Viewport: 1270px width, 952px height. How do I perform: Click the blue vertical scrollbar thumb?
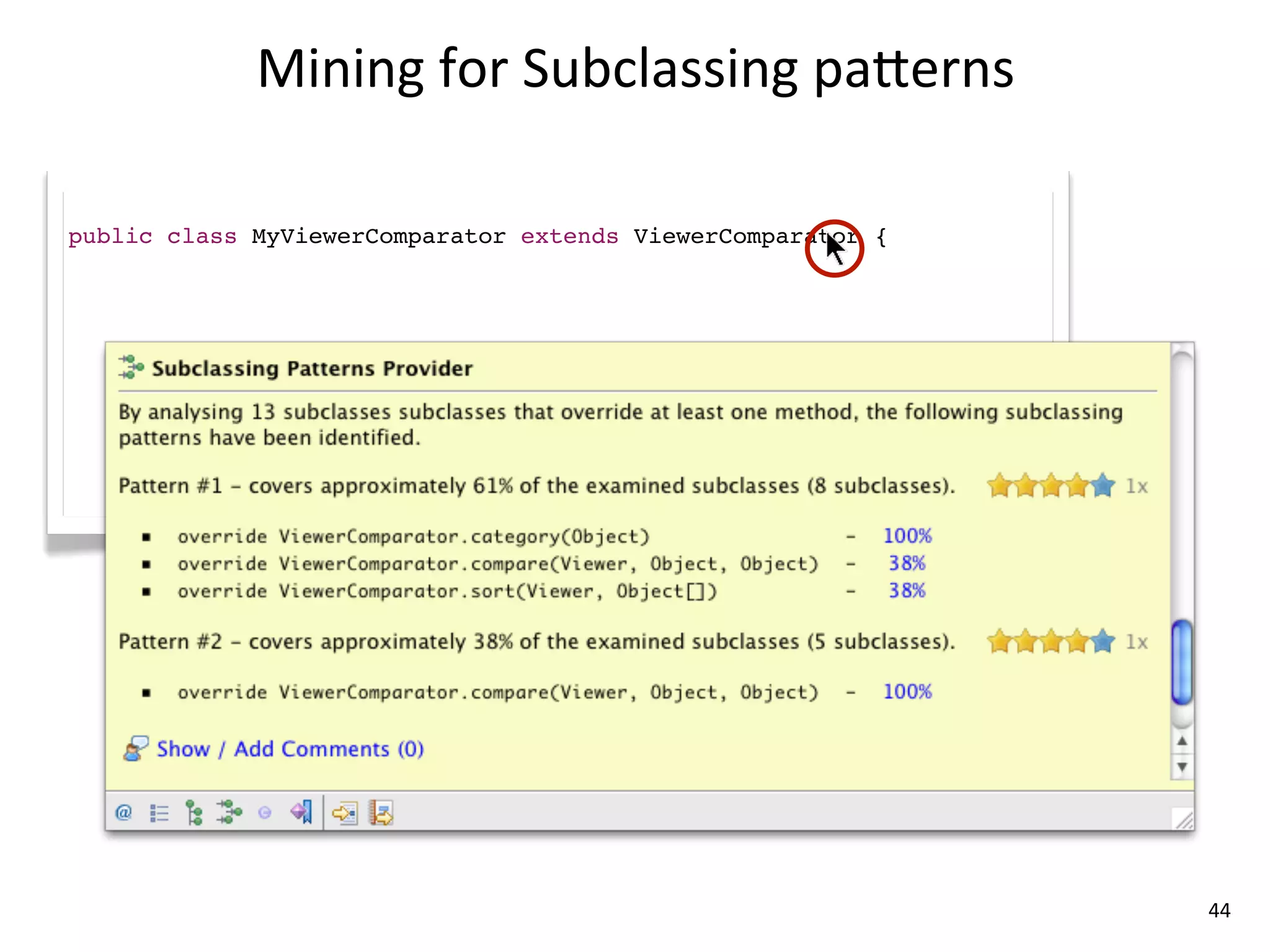pos(1182,662)
